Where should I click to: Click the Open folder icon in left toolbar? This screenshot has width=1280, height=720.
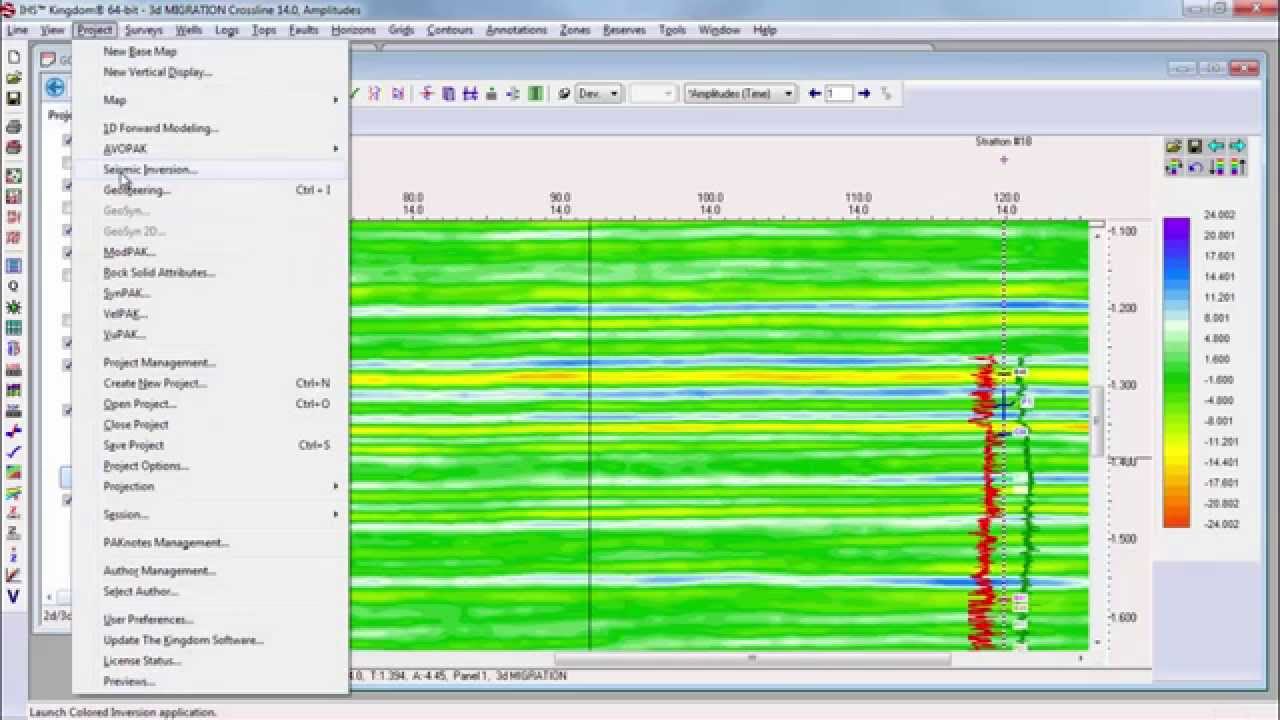(x=14, y=77)
